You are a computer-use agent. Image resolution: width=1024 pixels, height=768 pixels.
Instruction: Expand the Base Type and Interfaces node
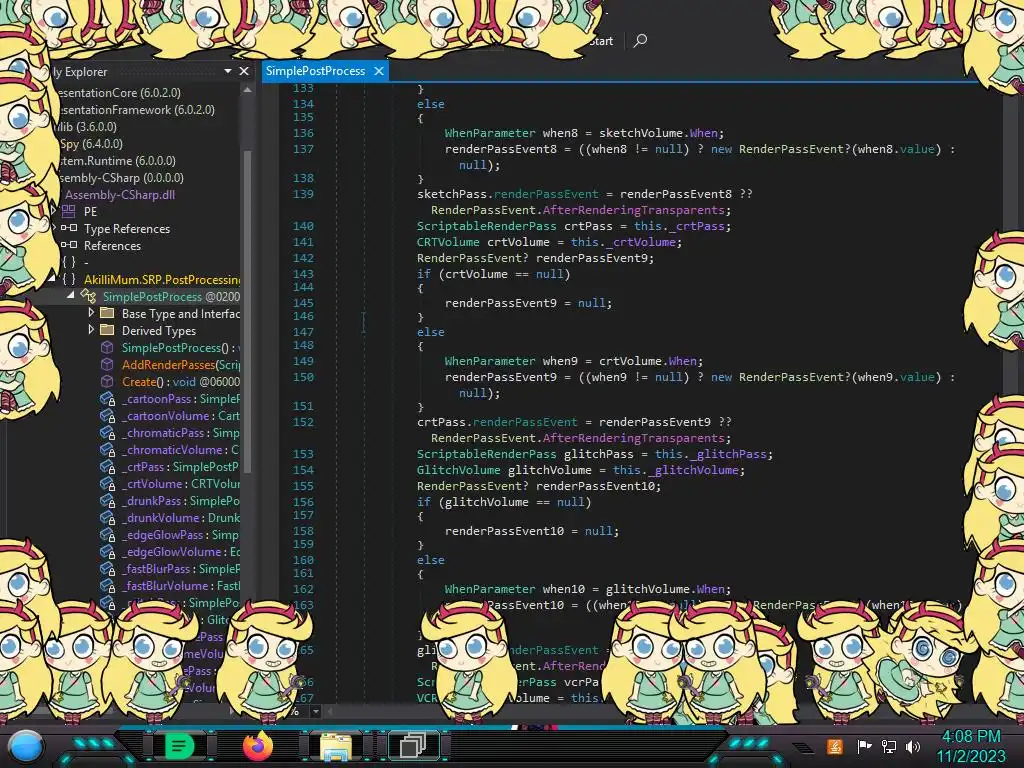(91, 313)
